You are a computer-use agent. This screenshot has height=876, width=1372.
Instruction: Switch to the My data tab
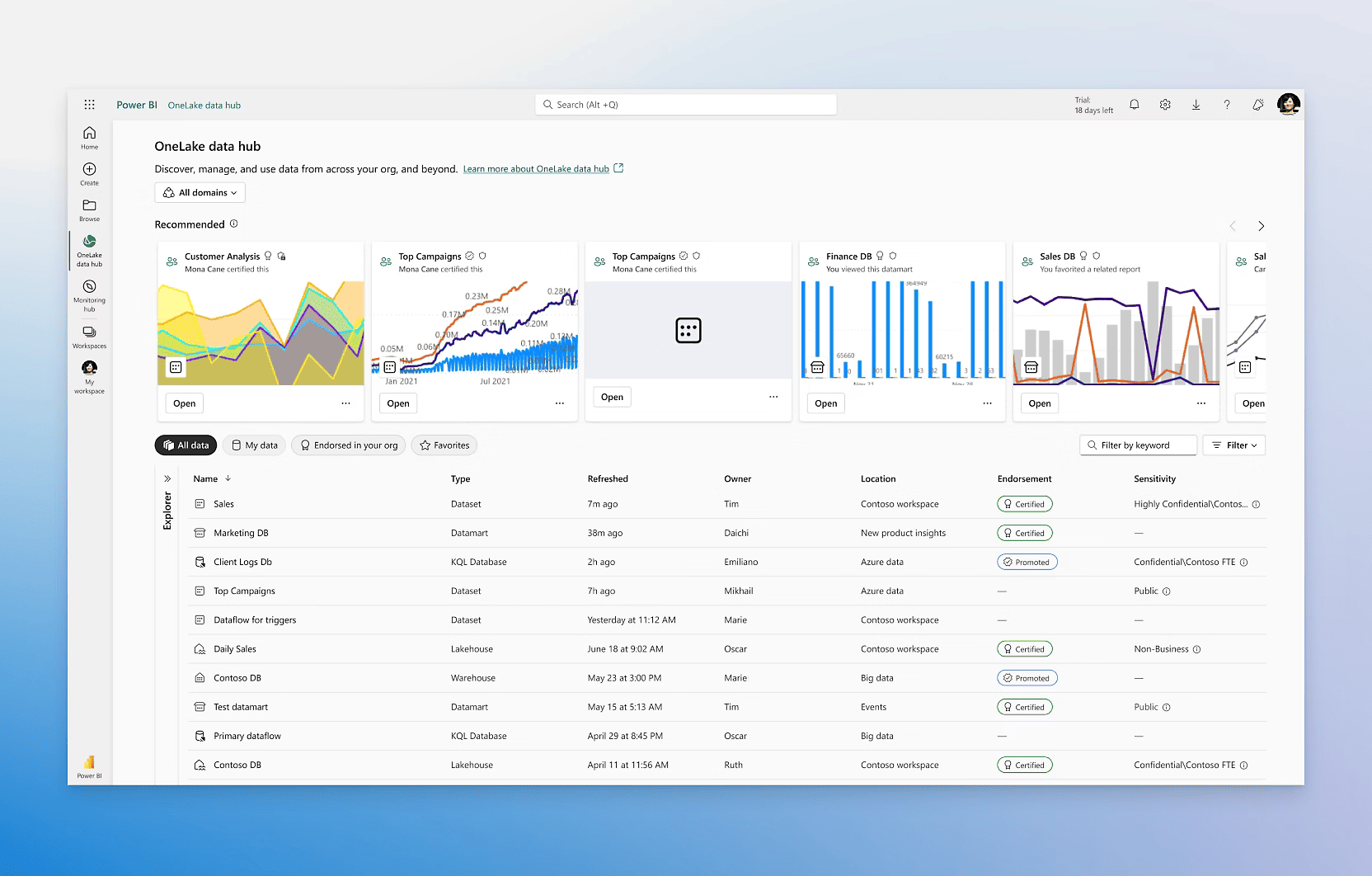tap(254, 445)
